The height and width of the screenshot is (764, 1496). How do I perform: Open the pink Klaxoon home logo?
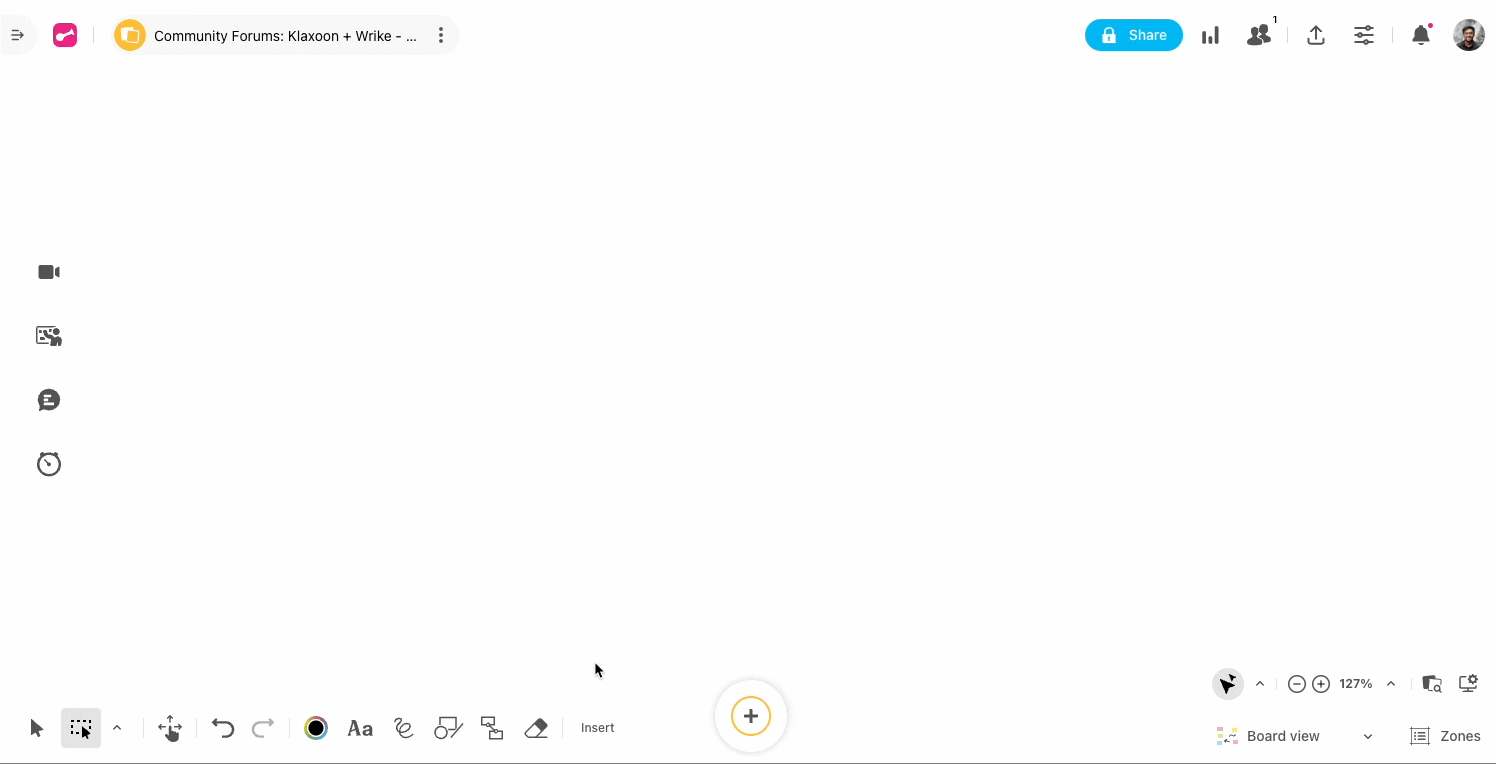65,36
